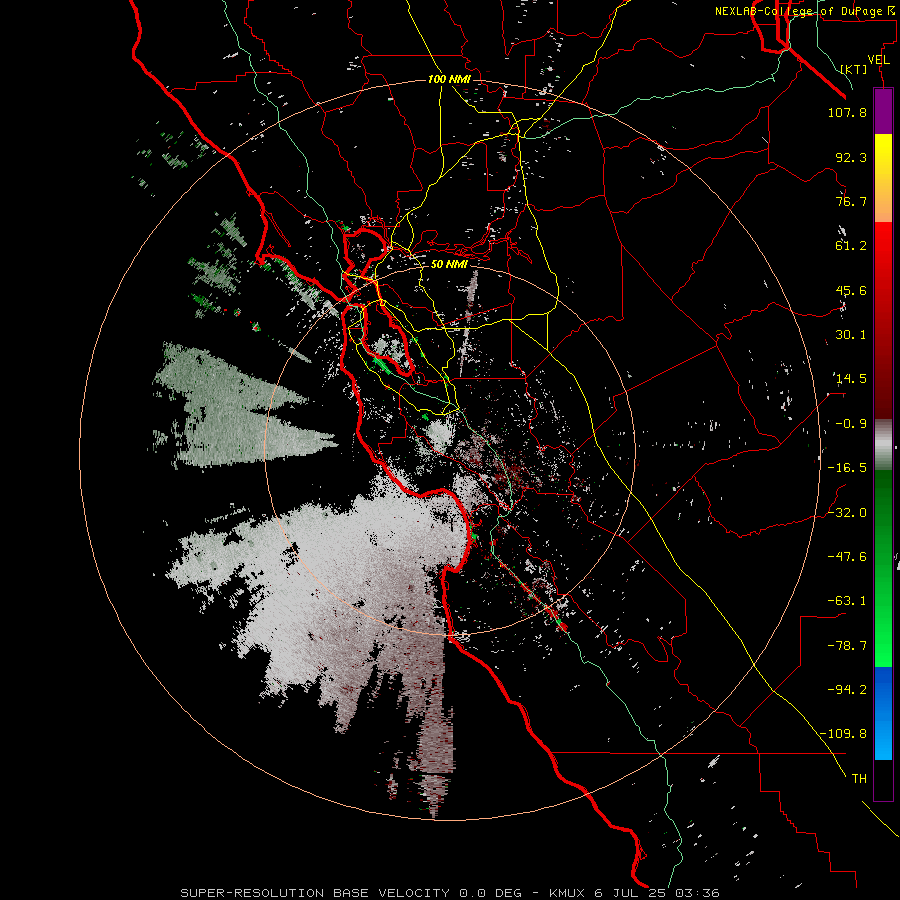Click the TH threshold label in legend
Viewport: 900px width, 900px height.
[x=859, y=779]
